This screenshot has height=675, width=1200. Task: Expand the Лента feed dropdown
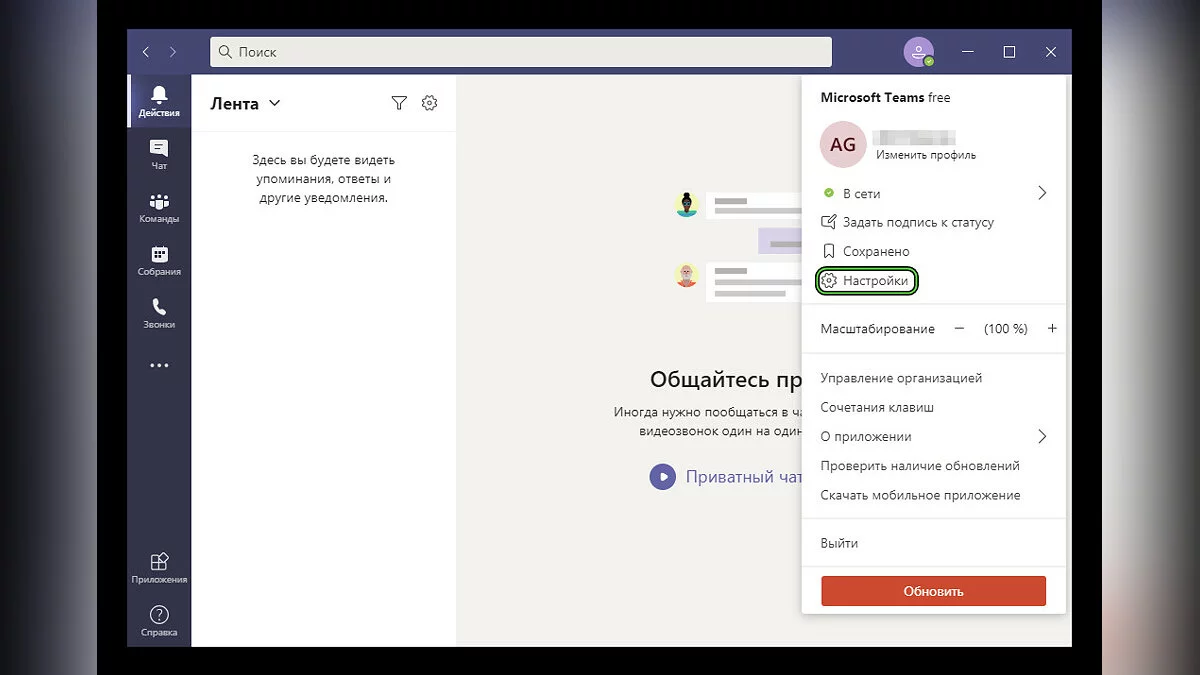pyautogui.click(x=275, y=103)
